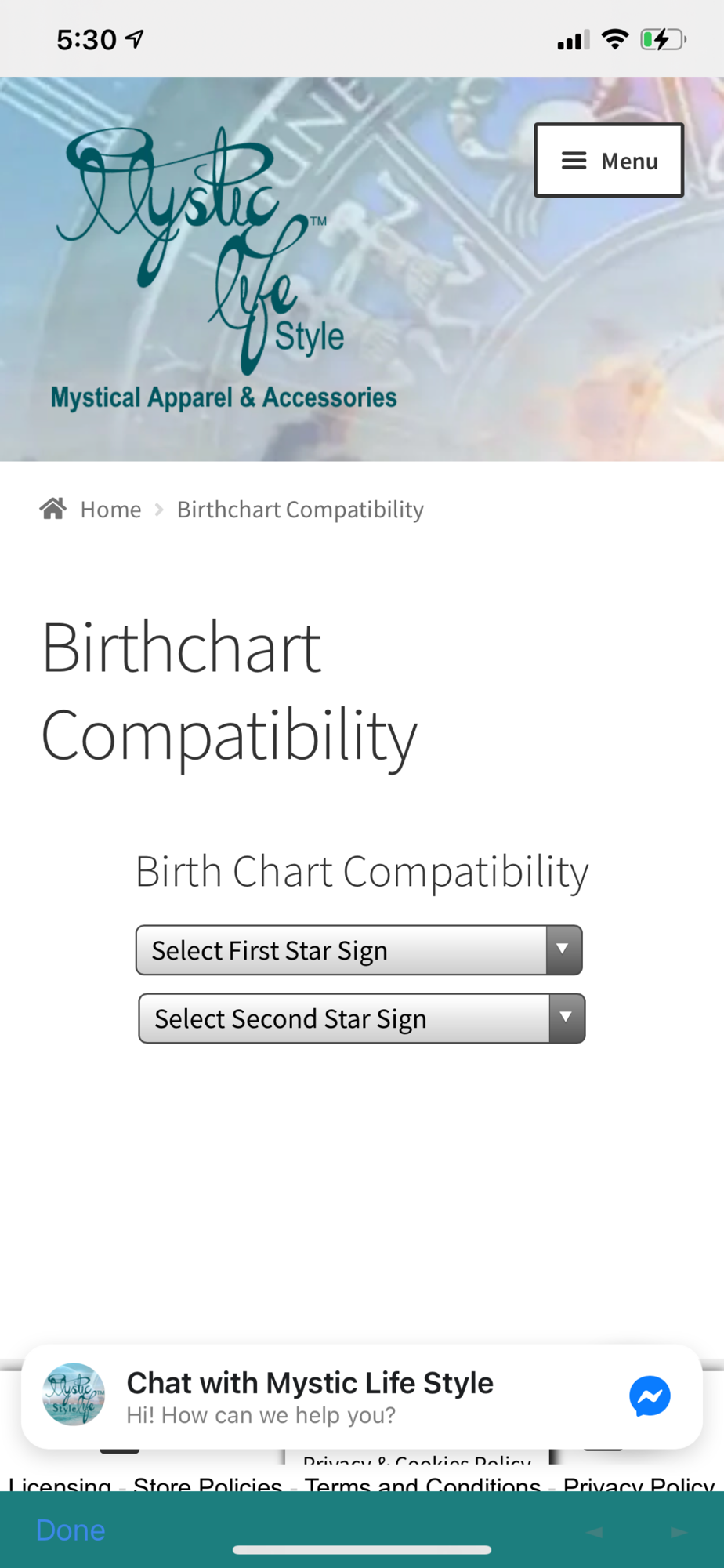The width and height of the screenshot is (724, 1568).
Task: Click the Home house icon in breadcrumb
Action: tap(53, 509)
